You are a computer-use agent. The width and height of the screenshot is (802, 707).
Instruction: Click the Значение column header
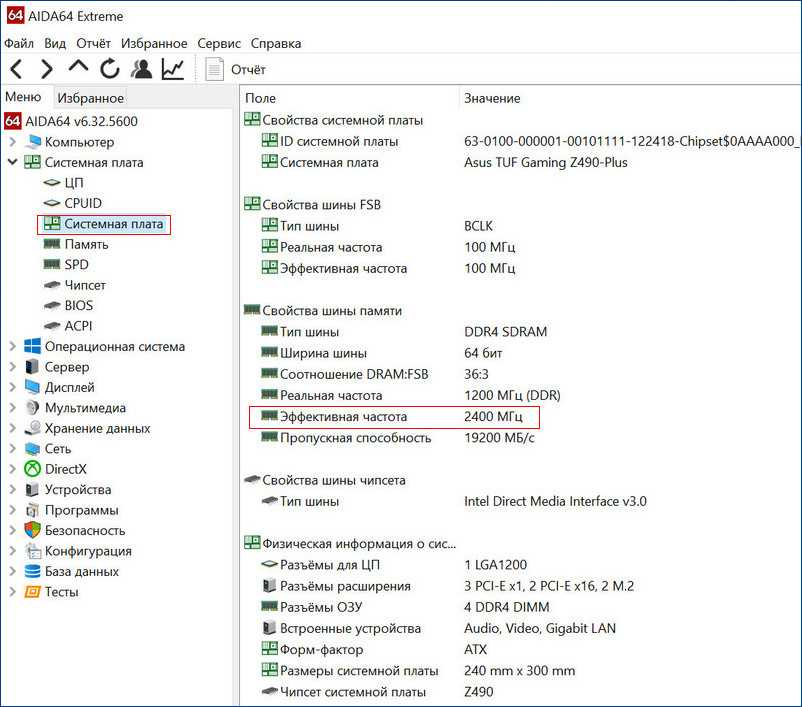tap(492, 98)
